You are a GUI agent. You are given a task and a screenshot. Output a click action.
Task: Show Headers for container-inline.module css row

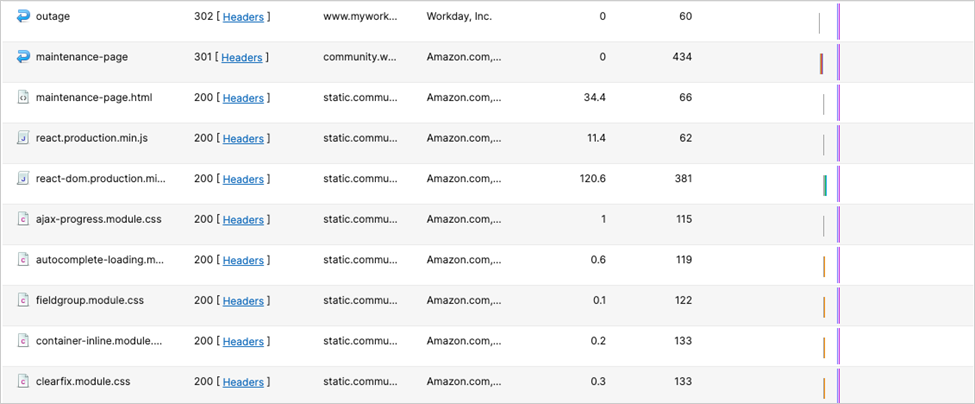242,342
